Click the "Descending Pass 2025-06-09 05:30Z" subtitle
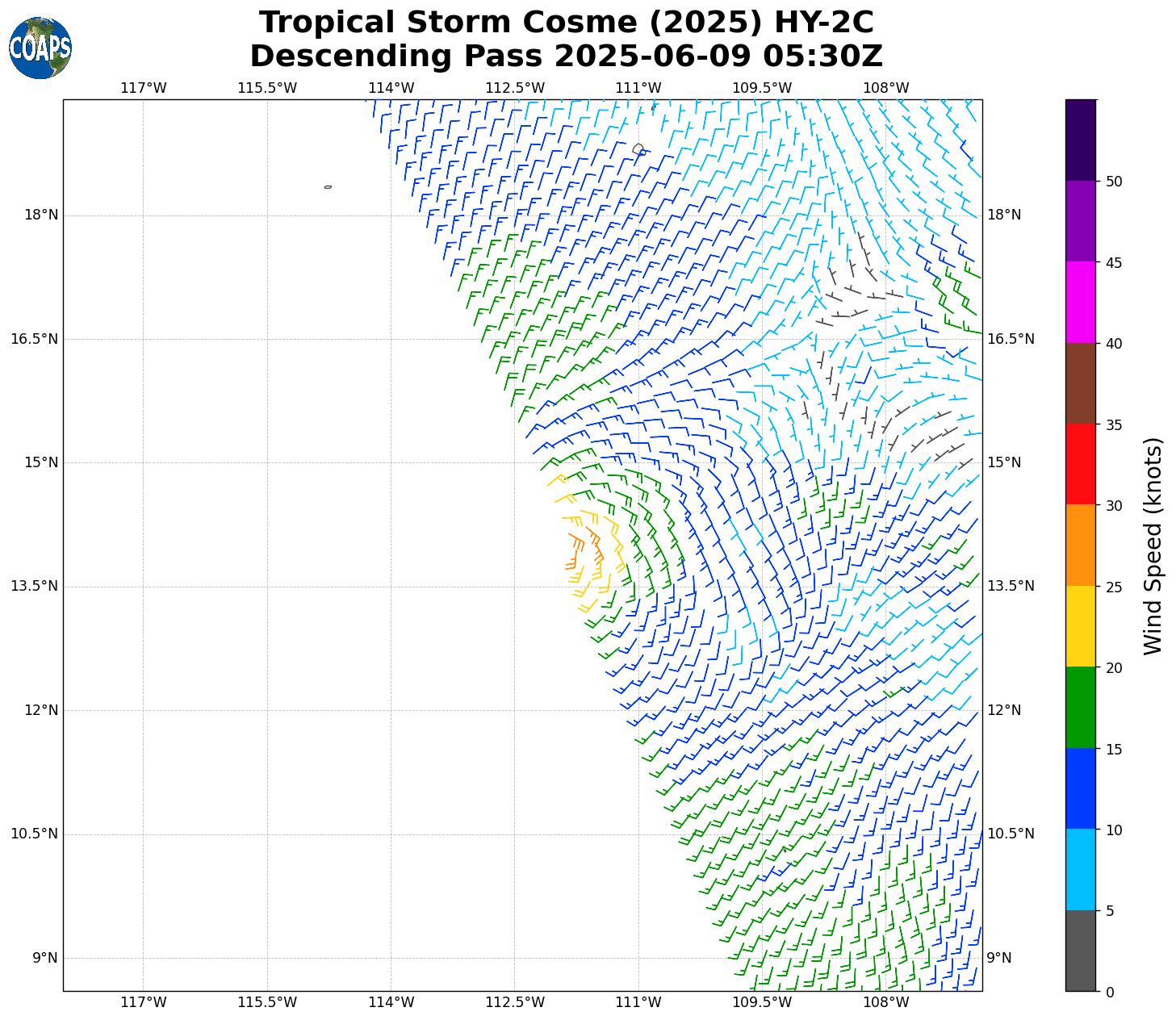Screen dimensions: 1176x1020 [x=566, y=56]
